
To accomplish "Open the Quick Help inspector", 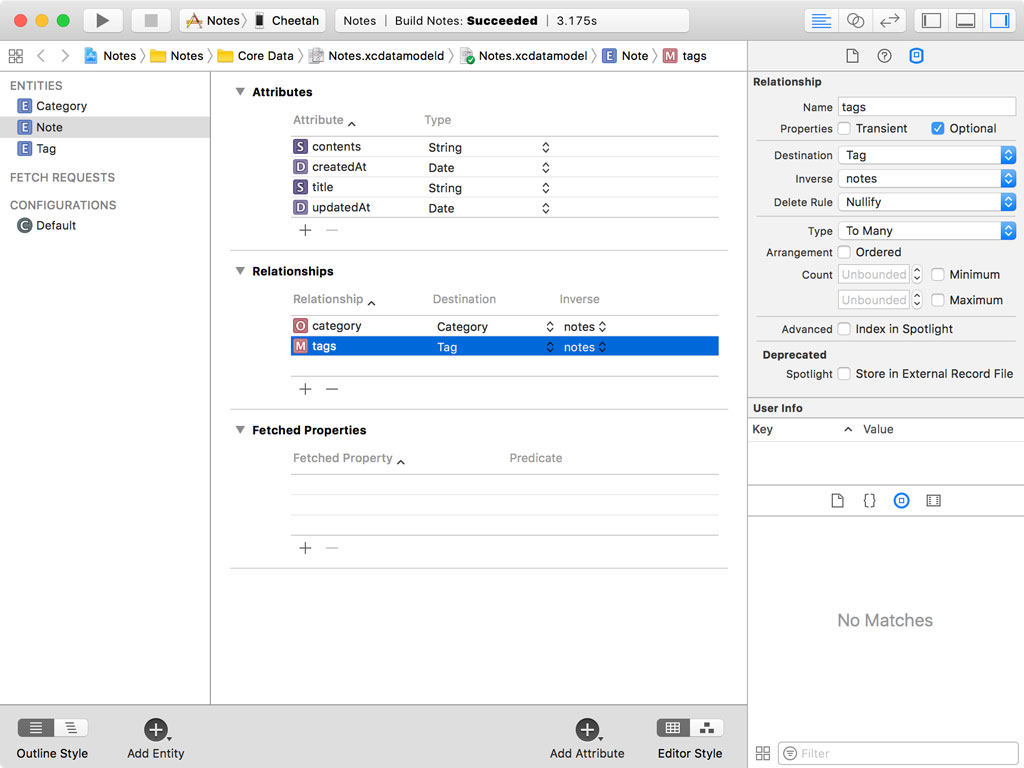I will [x=884, y=56].
